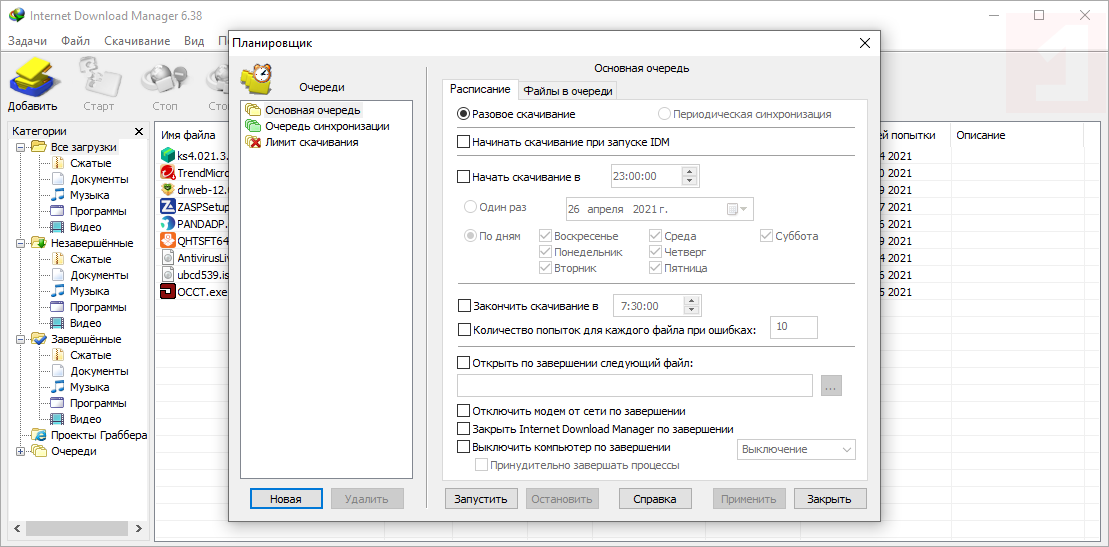The height and width of the screenshot is (547, 1109).
Task: Click the ks4.021 file icon
Action: click(x=168, y=155)
